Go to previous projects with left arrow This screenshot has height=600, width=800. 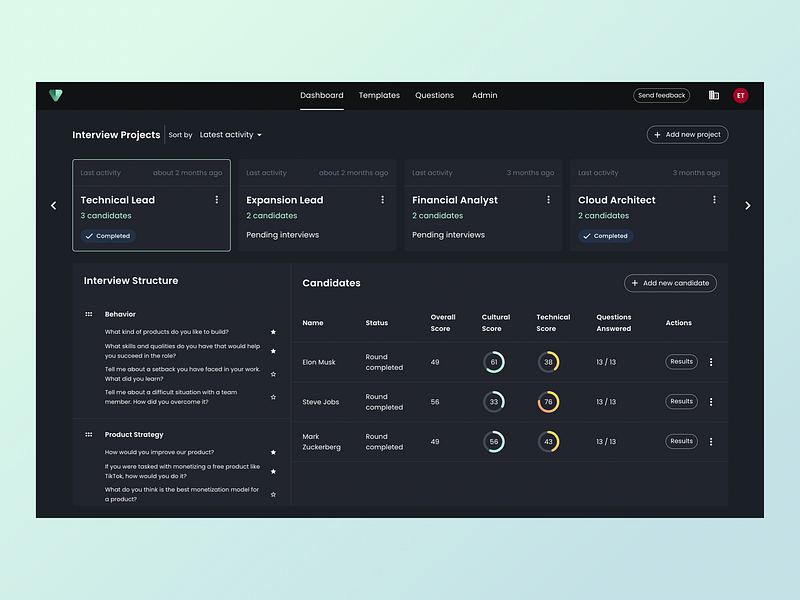pyautogui.click(x=54, y=206)
